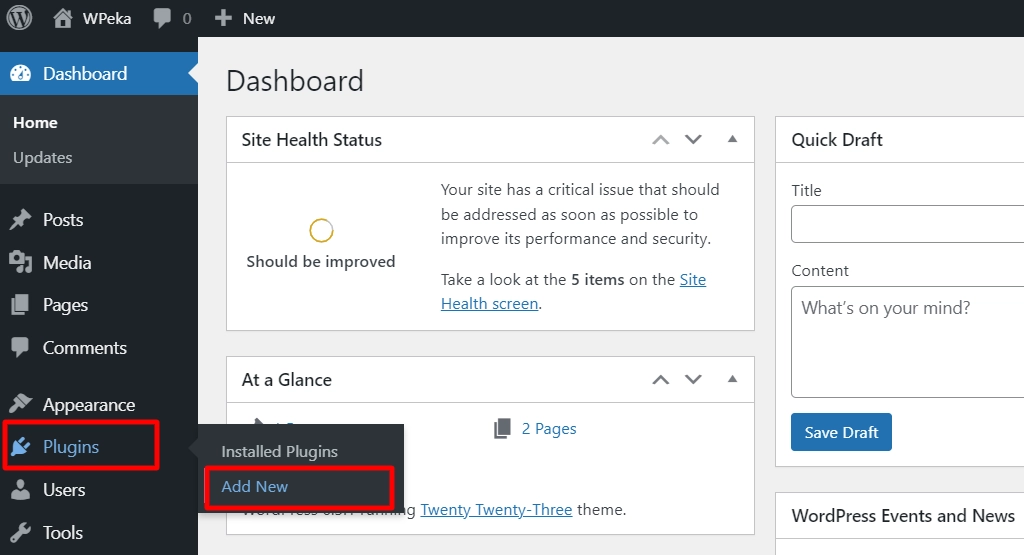Open the Plugins menu
Screen dimensions: 1024x555
(x=71, y=447)
